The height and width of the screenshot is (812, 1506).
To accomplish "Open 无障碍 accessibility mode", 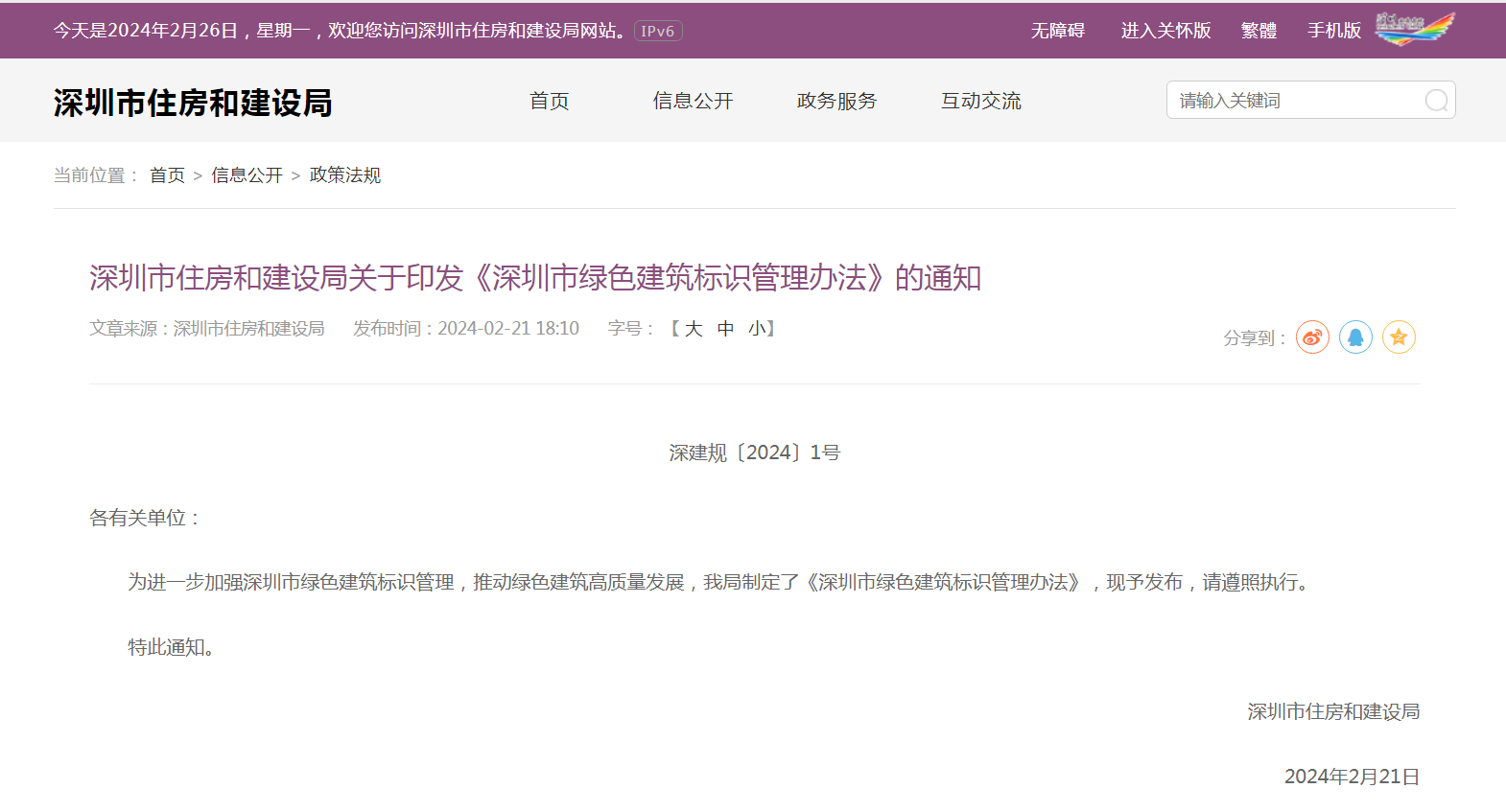I will pyautogui.click(x=1058, y=31).
